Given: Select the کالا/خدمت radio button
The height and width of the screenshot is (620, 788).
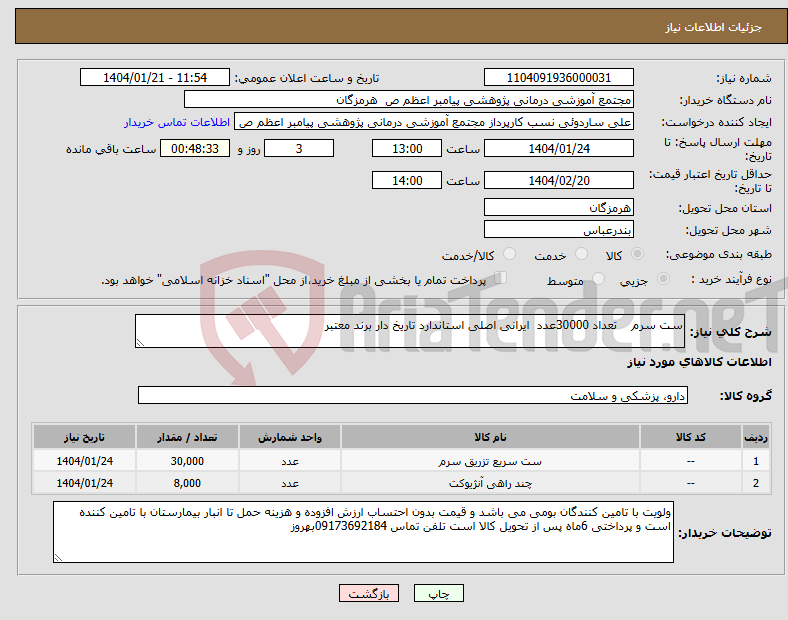Looking at the screenshot, I should click(x=509, y=254).
